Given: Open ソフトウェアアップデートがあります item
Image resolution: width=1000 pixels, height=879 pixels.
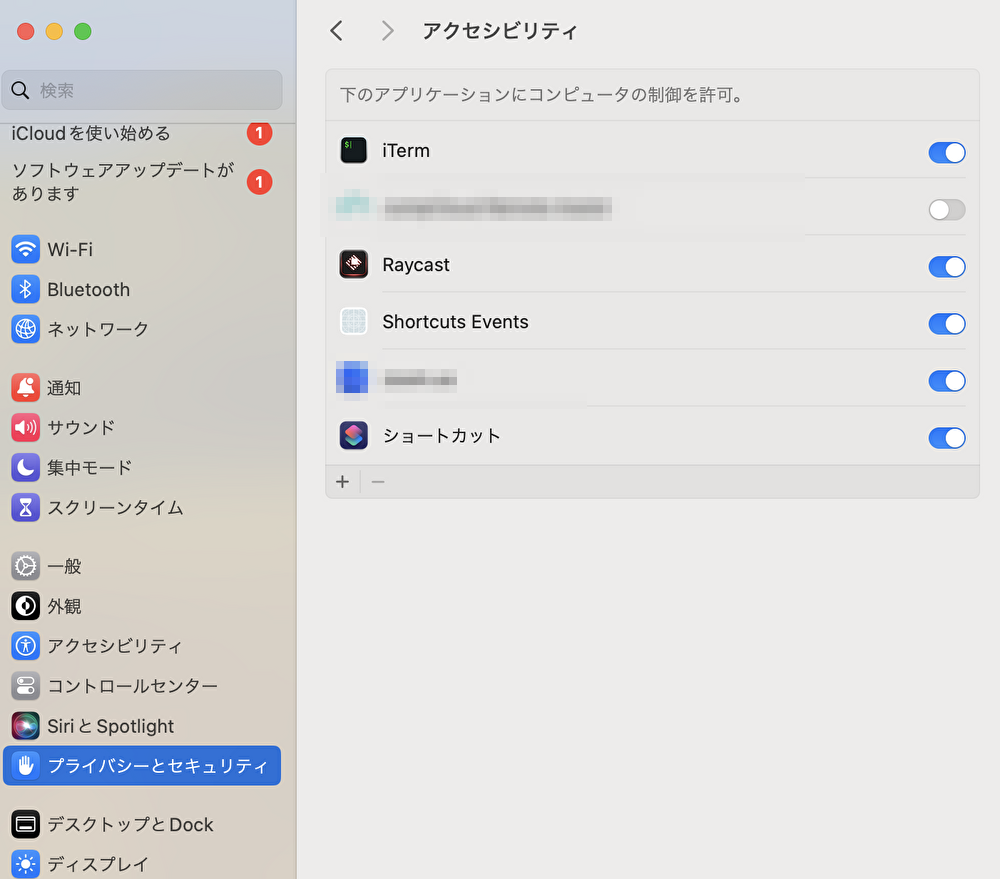Looking at the screenshot, I should (x=142, y=182).
